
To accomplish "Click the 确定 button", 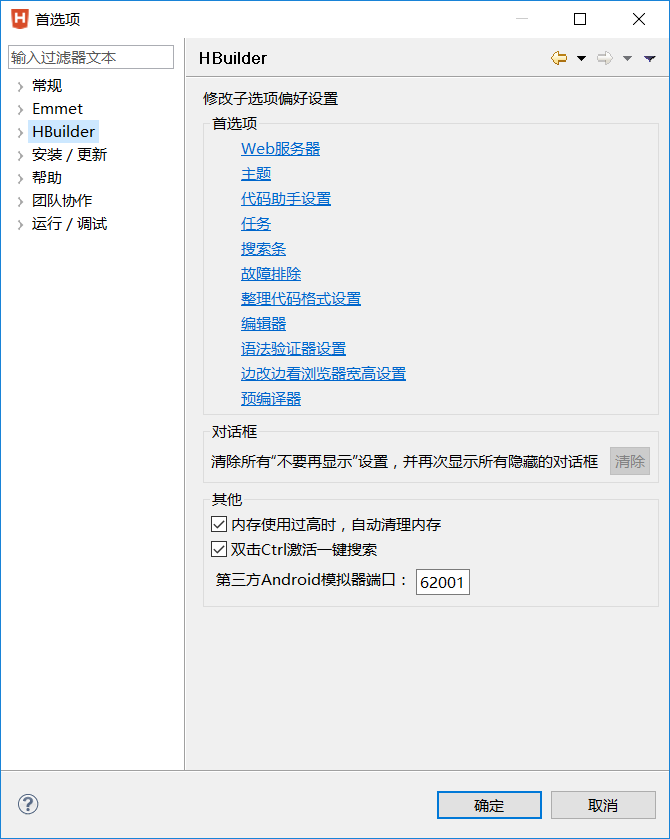I will click(x=489, y=805).
